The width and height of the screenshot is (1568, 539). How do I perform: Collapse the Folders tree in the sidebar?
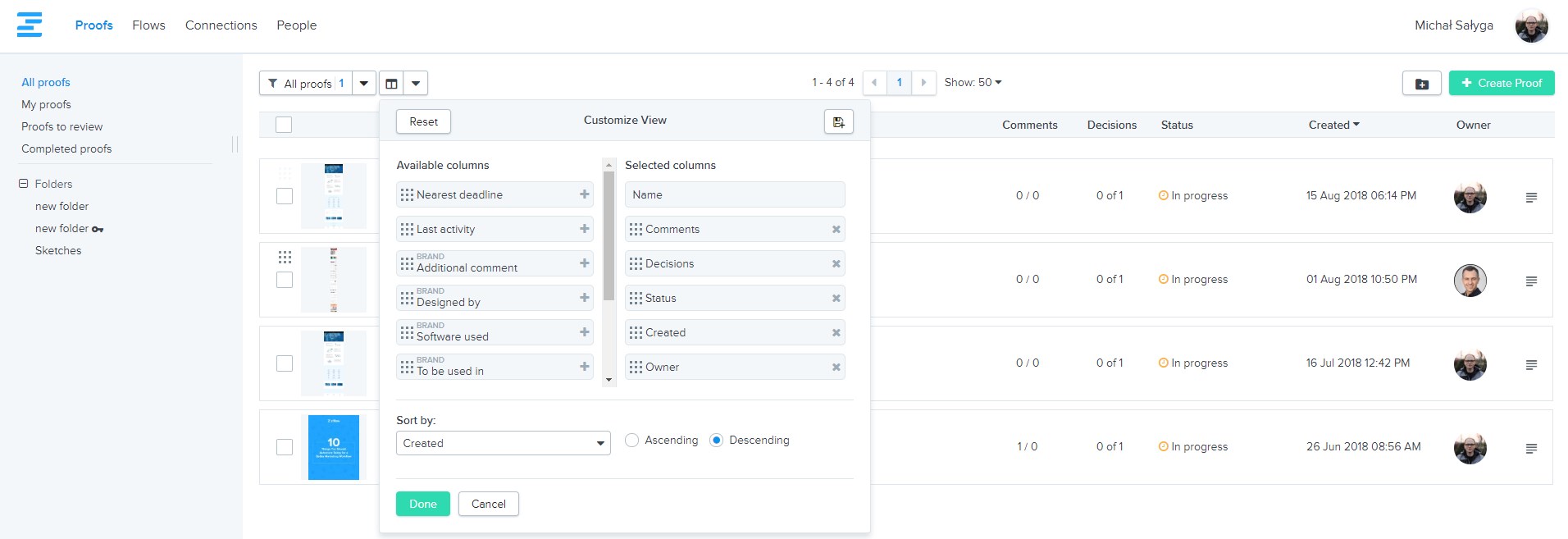24,184
